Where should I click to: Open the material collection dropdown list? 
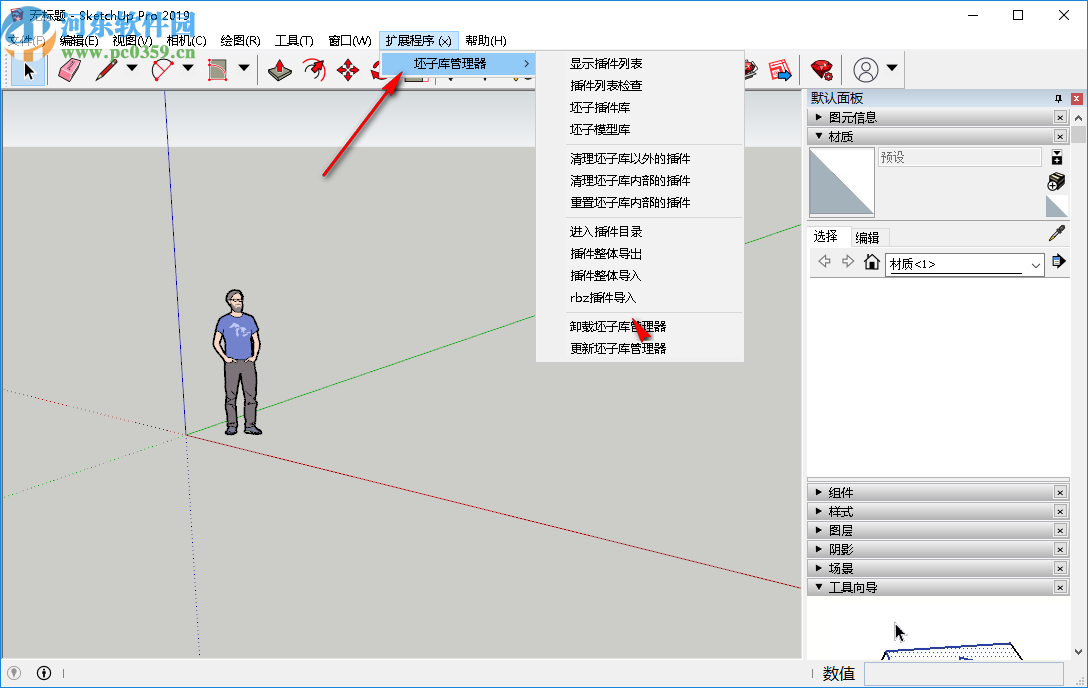(x=1035, y=265)
